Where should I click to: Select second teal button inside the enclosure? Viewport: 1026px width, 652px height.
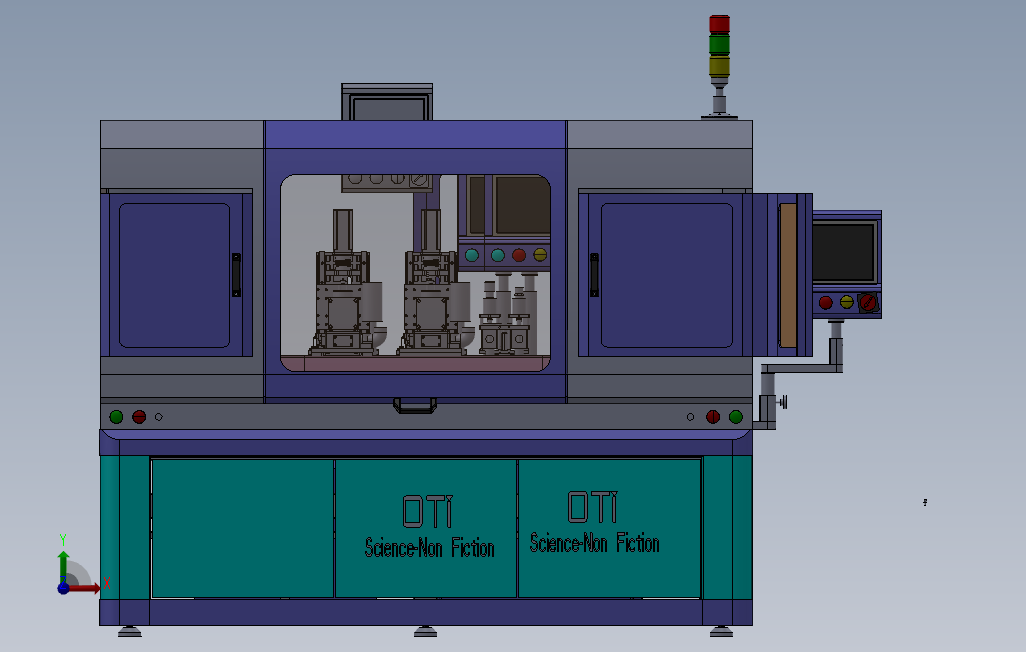497,255
